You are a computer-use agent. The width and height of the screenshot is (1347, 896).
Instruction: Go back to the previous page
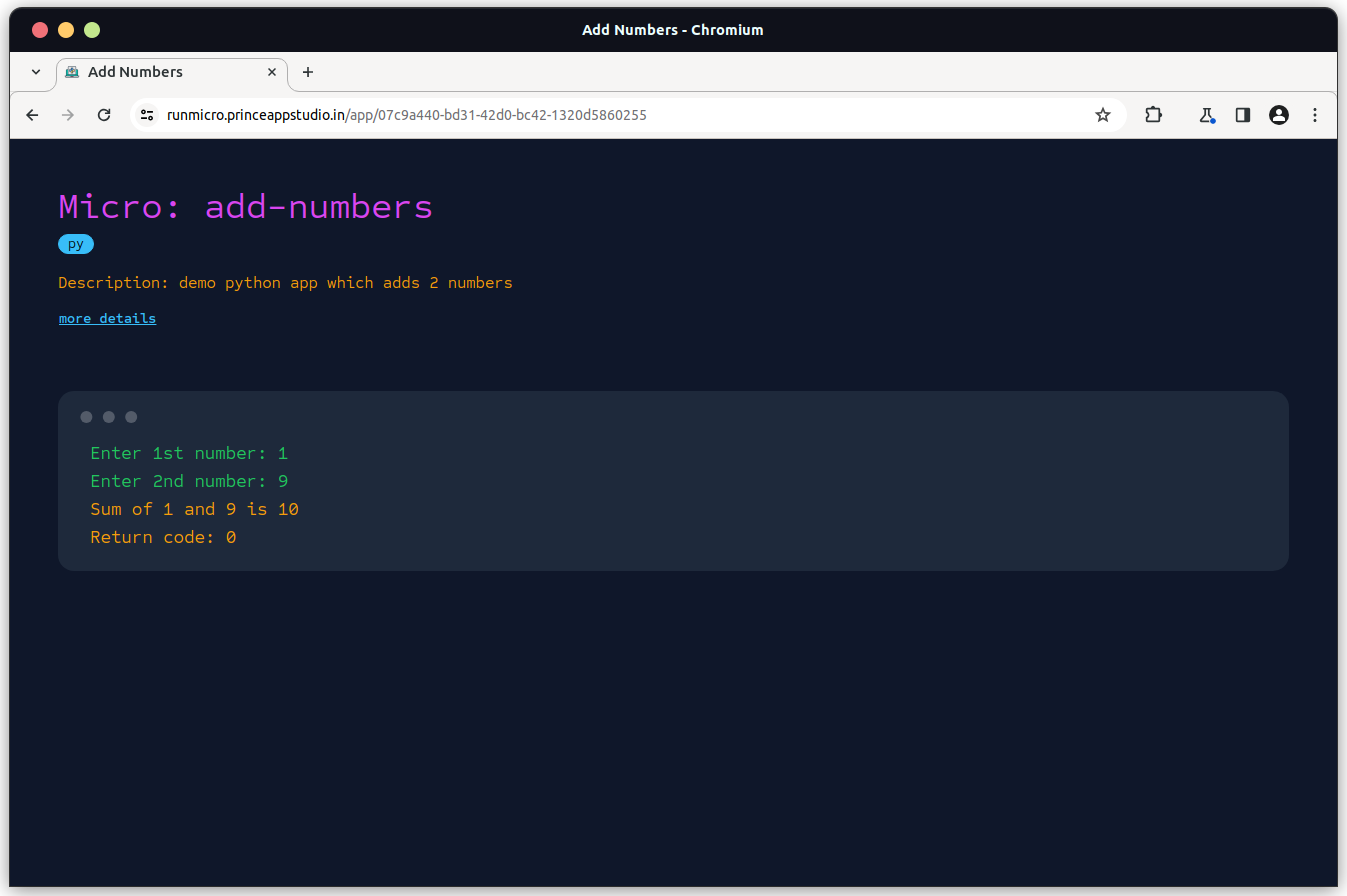(x=32, y=115)
